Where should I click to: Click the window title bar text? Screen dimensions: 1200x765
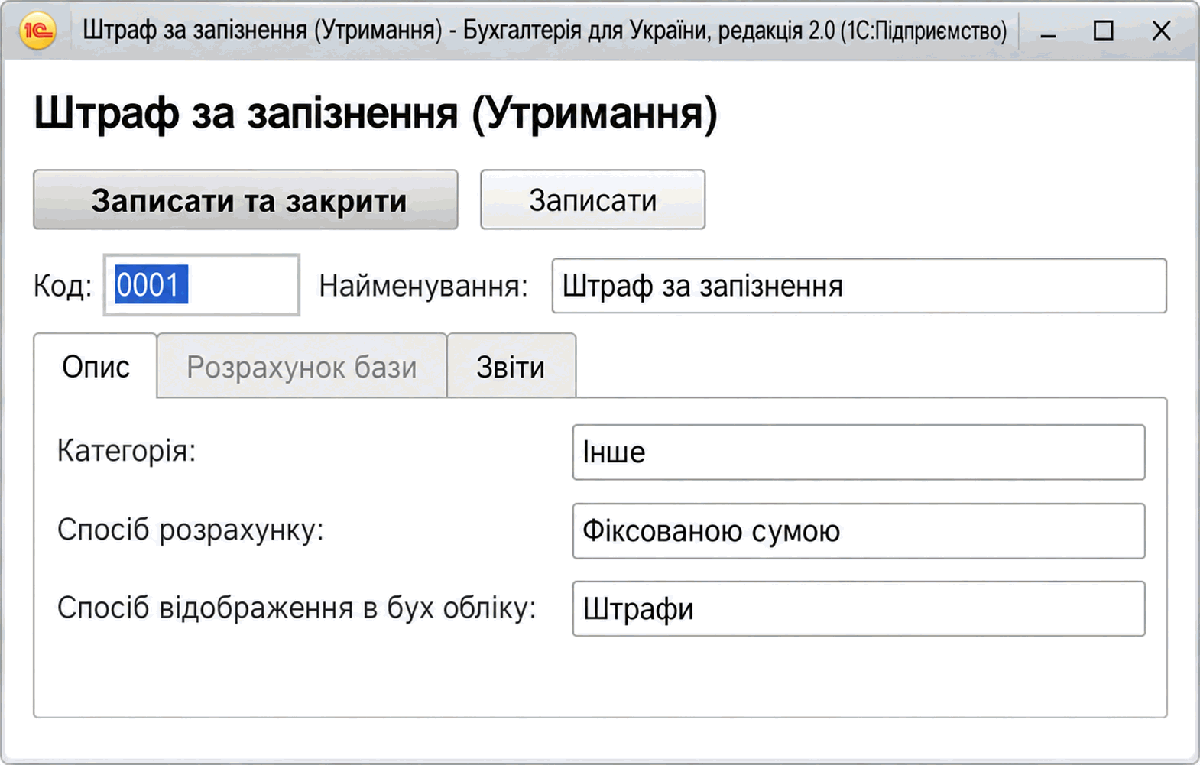[545, 31]
